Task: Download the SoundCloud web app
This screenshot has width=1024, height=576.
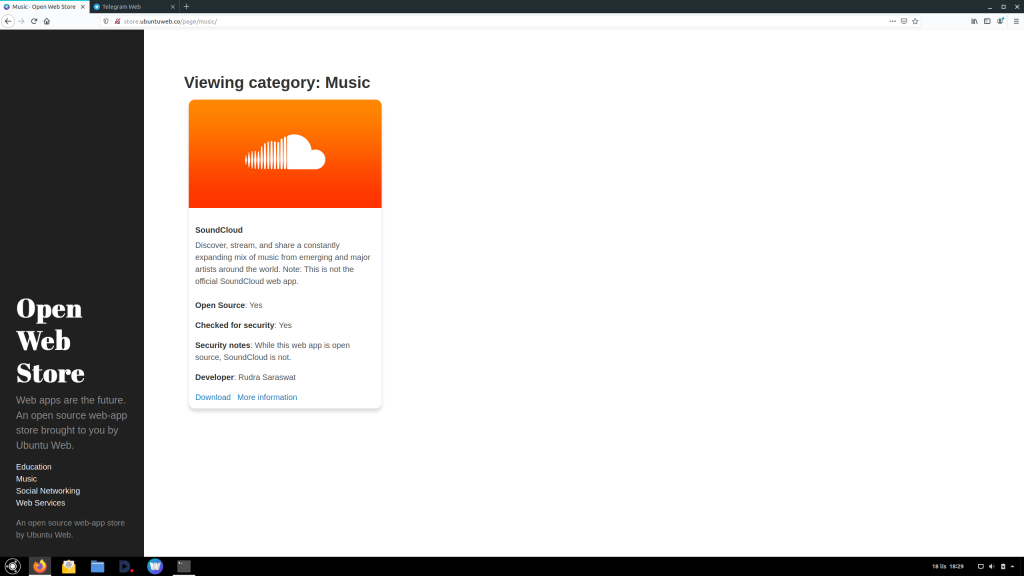Action: coord(212,397)
